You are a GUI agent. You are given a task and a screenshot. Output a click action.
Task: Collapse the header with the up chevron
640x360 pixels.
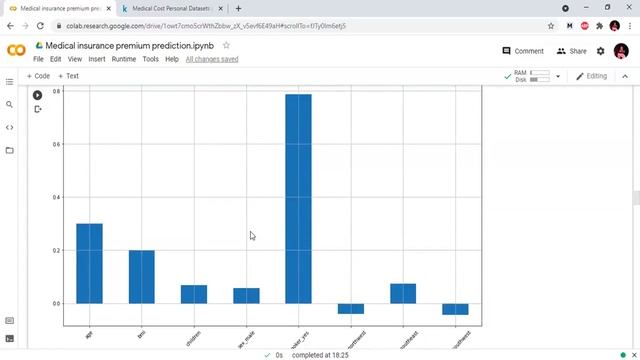click(x=625, y=76)
